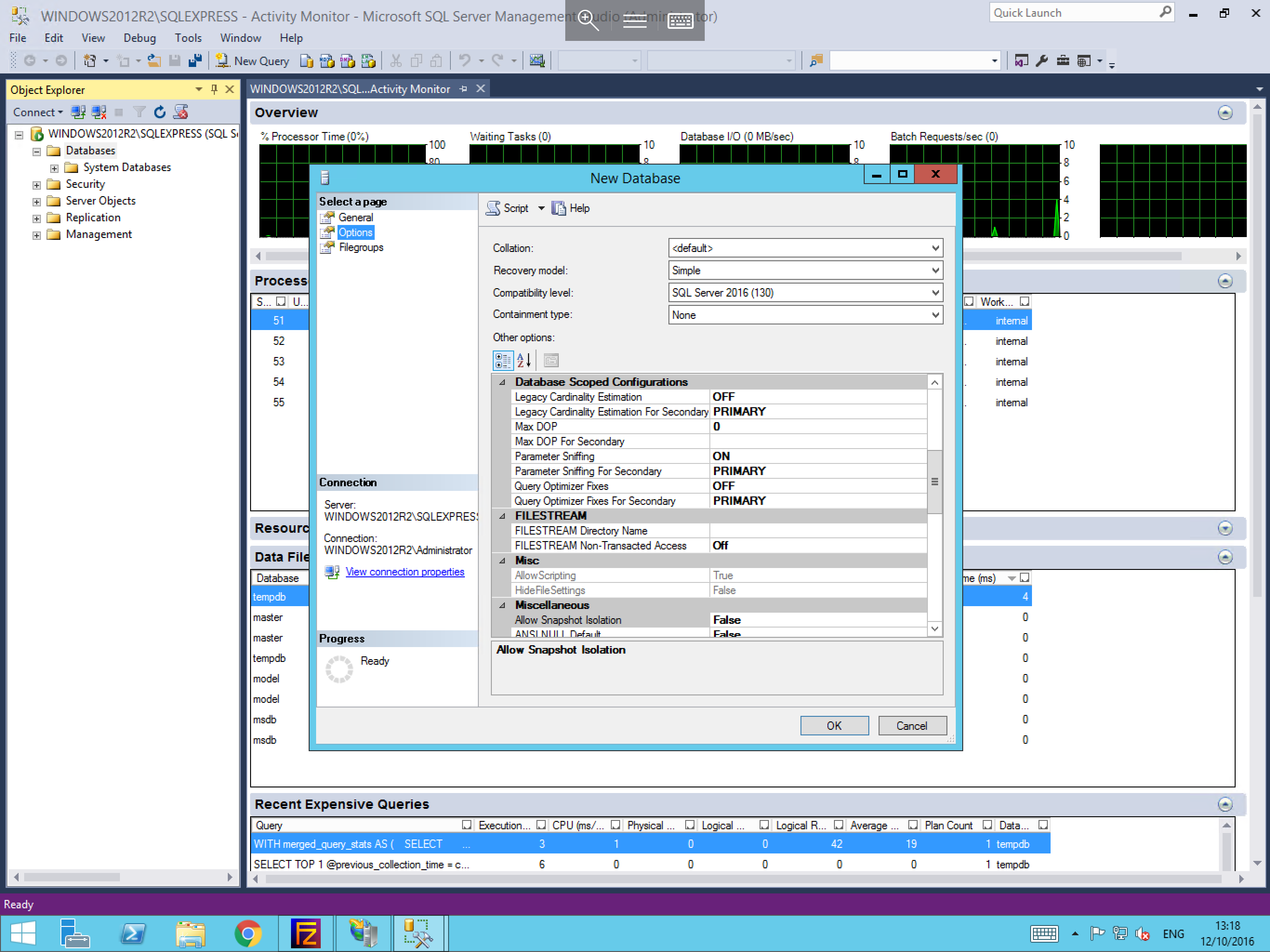
Task: Select Alphabetical sort in Other options
Action: point(523,360)
